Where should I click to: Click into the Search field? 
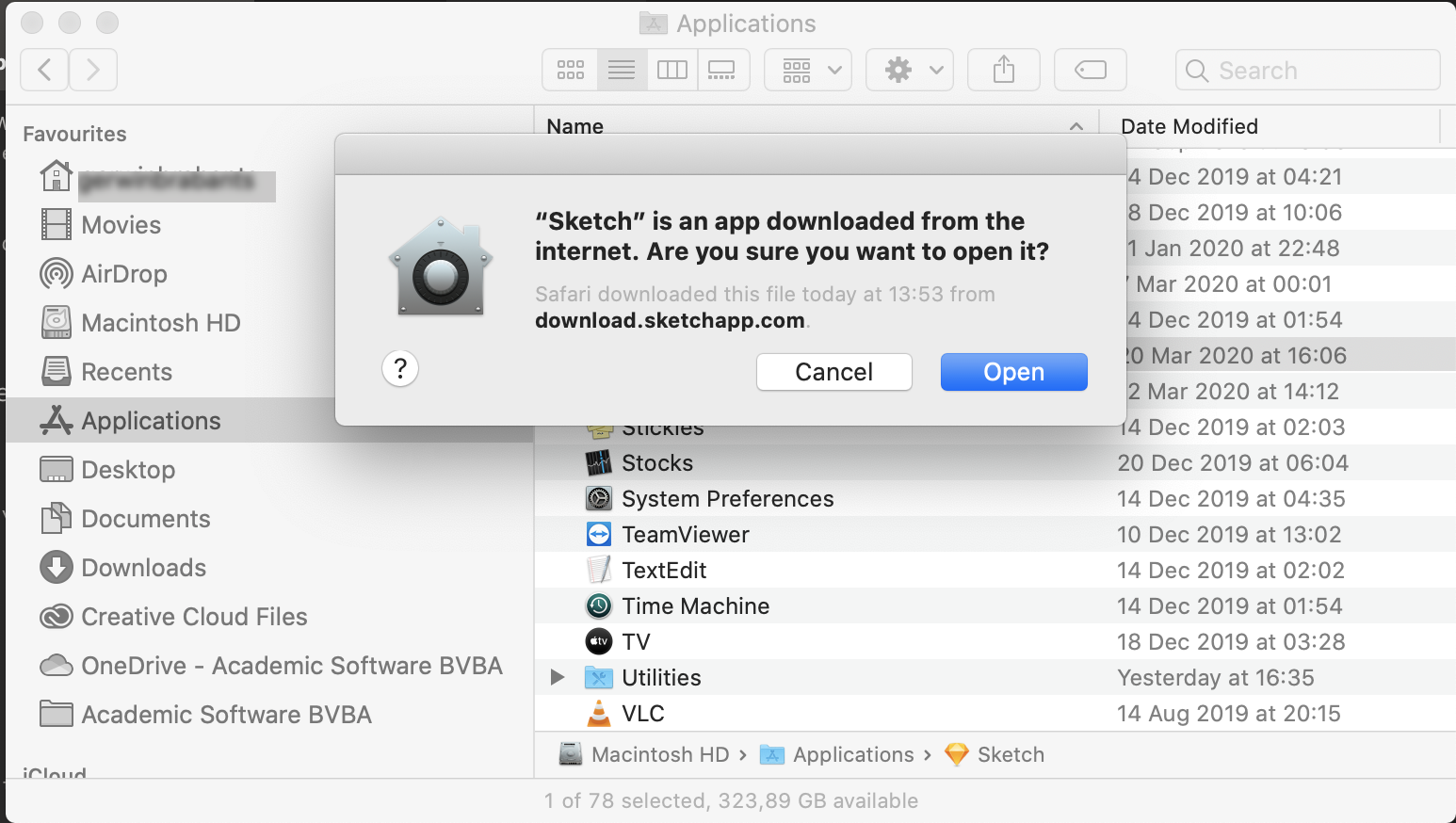(1308, 70)
